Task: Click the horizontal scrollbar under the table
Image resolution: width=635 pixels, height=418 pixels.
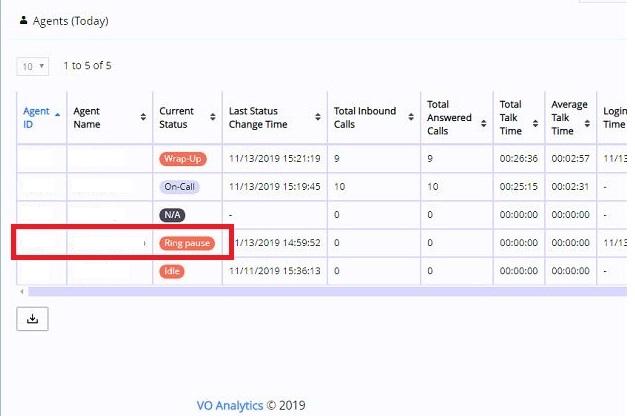Action: pos(320,291)
